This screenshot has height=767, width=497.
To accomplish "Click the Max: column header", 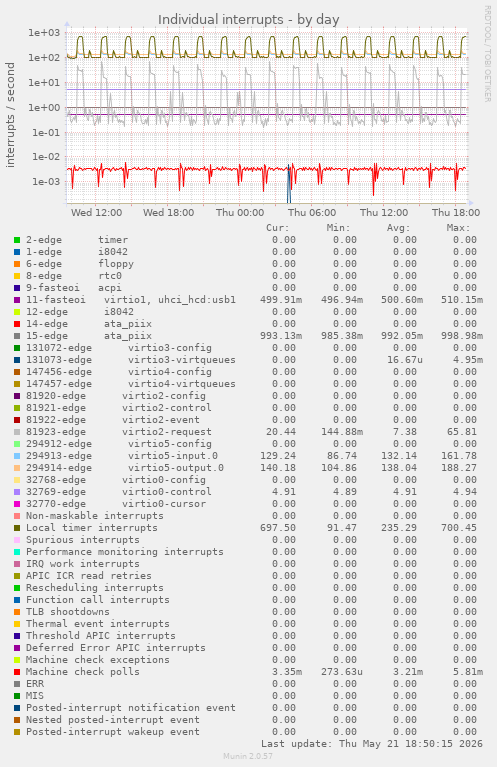I will pyautogui.click(x=458, y=228).
